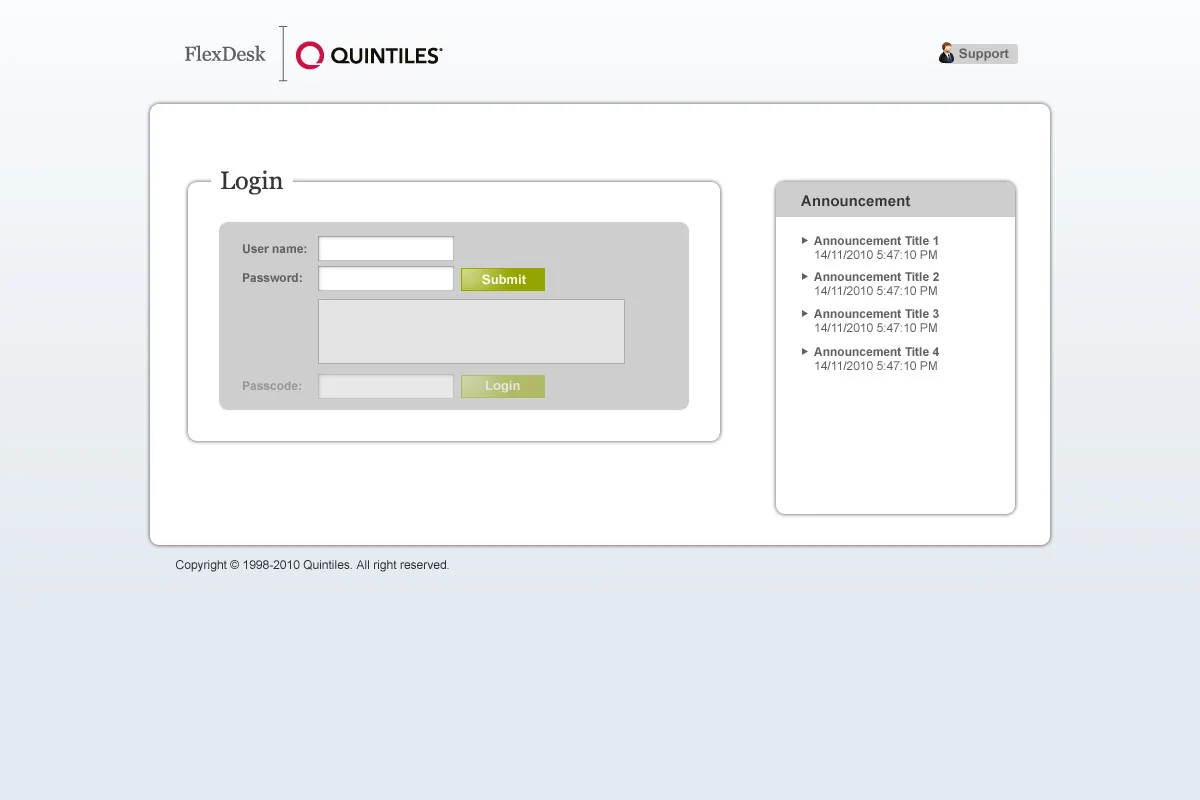Screen dimensions: 1200x800
Task: Expand arrow beside Announcement Title 3
Action: tap(805, 313)
